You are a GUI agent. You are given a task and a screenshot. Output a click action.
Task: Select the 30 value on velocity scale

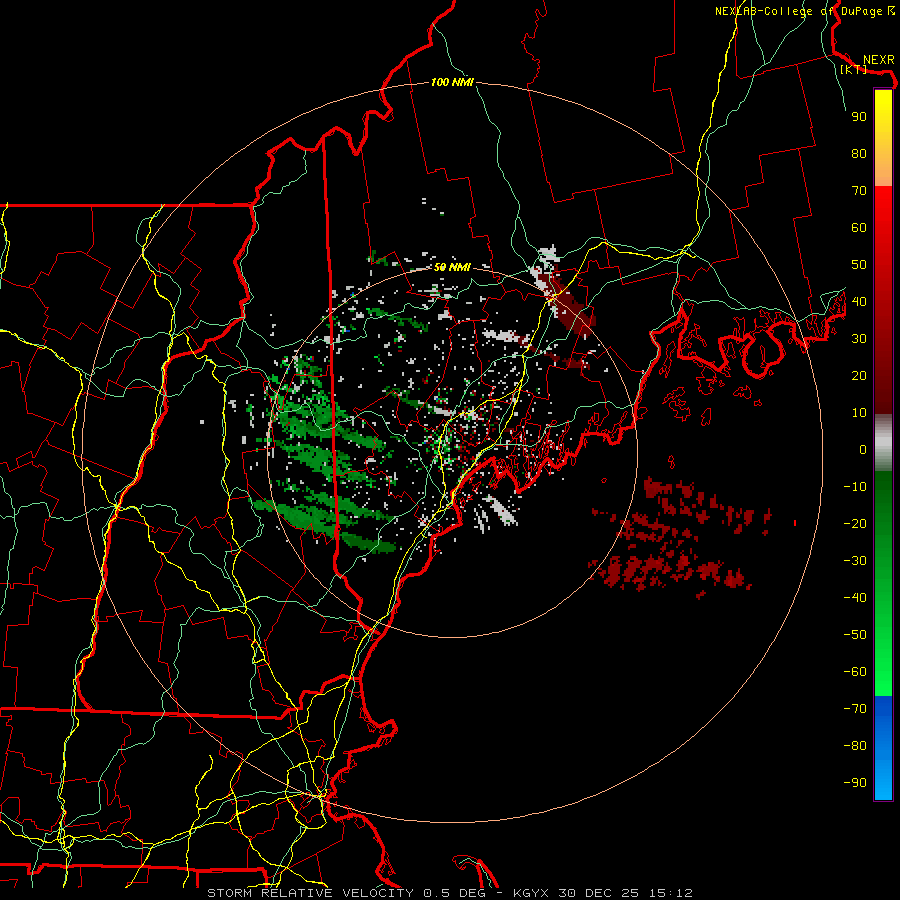[x=859, y=339]
